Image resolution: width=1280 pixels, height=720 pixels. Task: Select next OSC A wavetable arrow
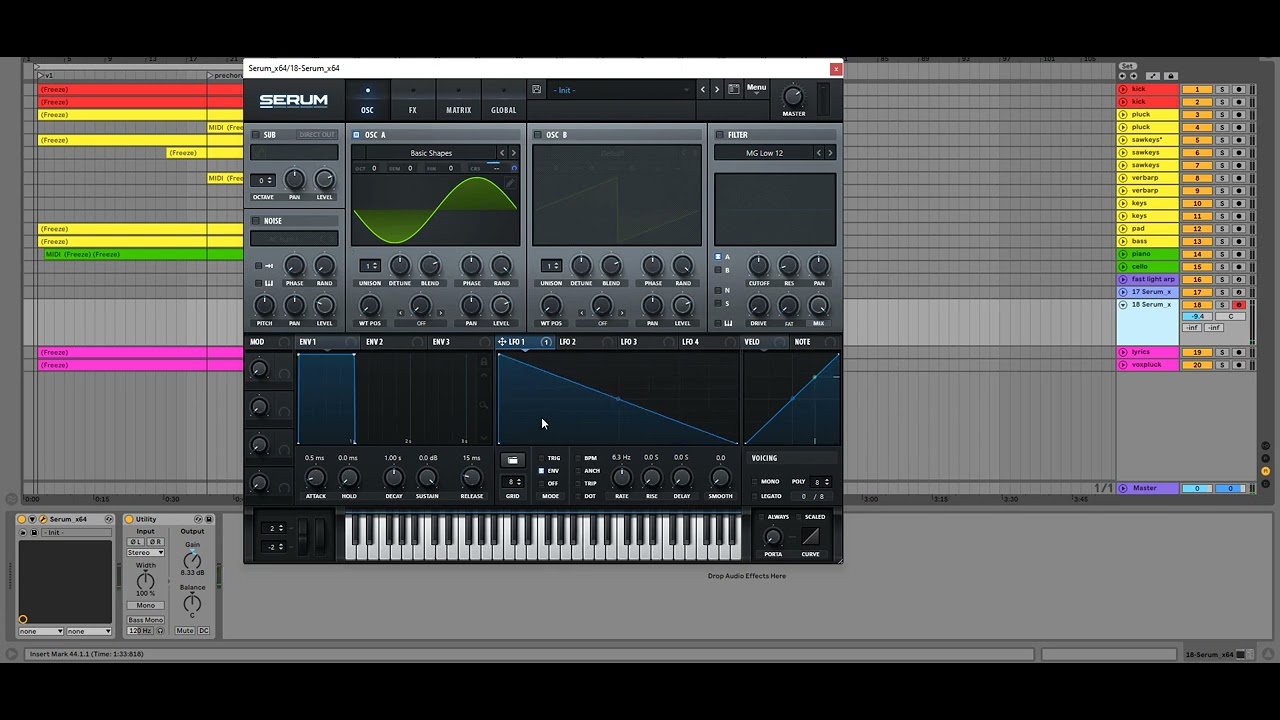click(514, 153)
